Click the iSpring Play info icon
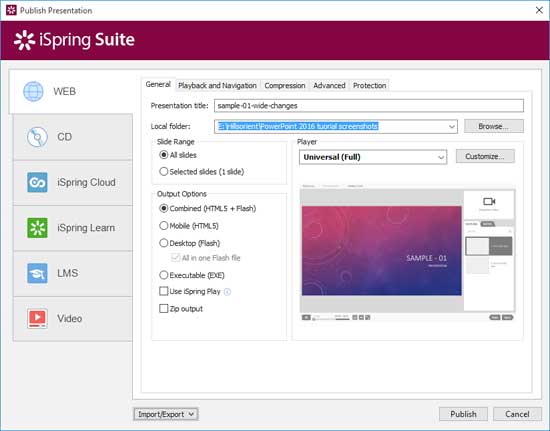Image resolution: width=550 pixels, height=431 pixels. point(227,292)
